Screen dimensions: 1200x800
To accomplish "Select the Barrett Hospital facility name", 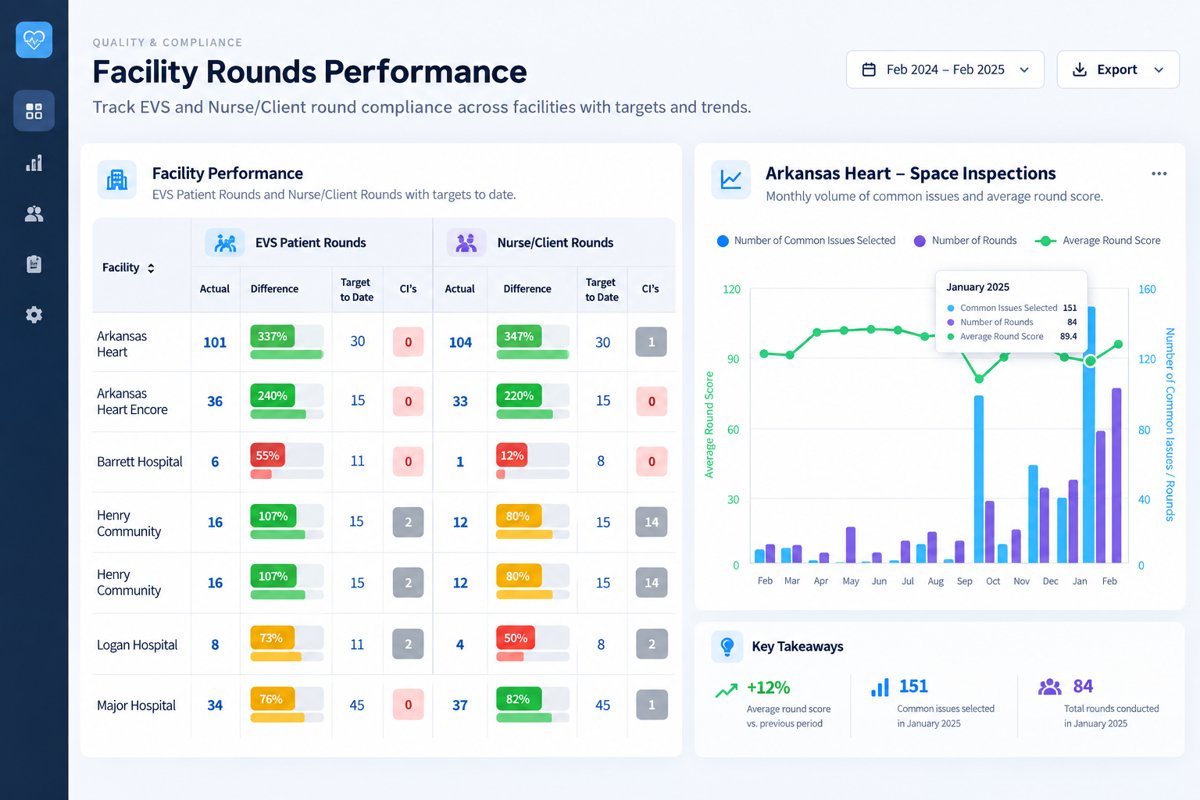I will coord(139,462).
